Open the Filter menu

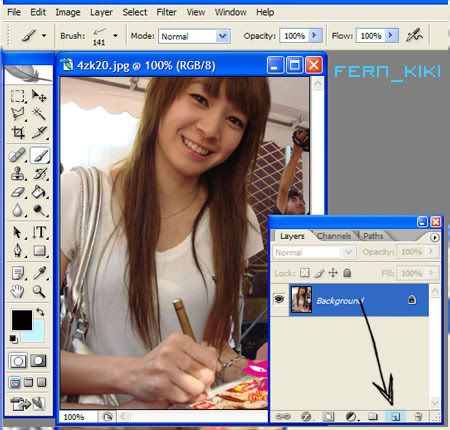(166, 12)
